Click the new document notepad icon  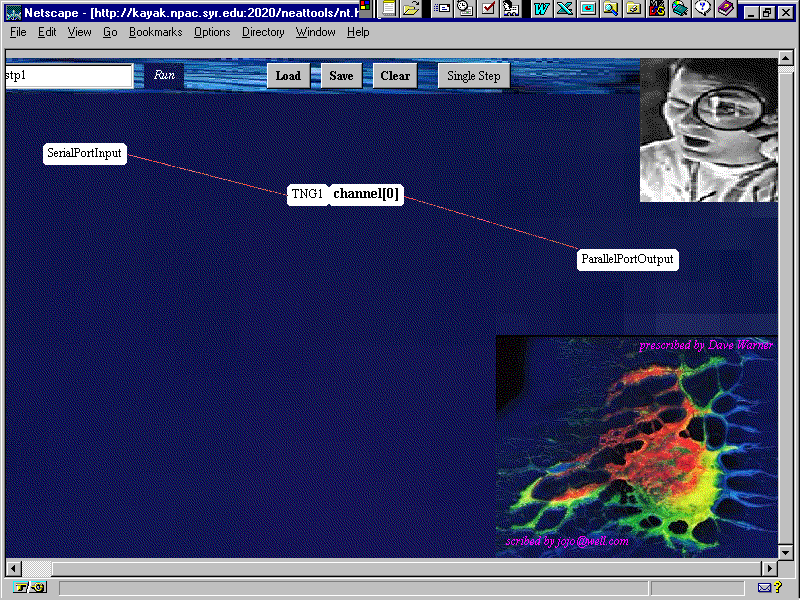pyautogui.click(x=389, y=8)
